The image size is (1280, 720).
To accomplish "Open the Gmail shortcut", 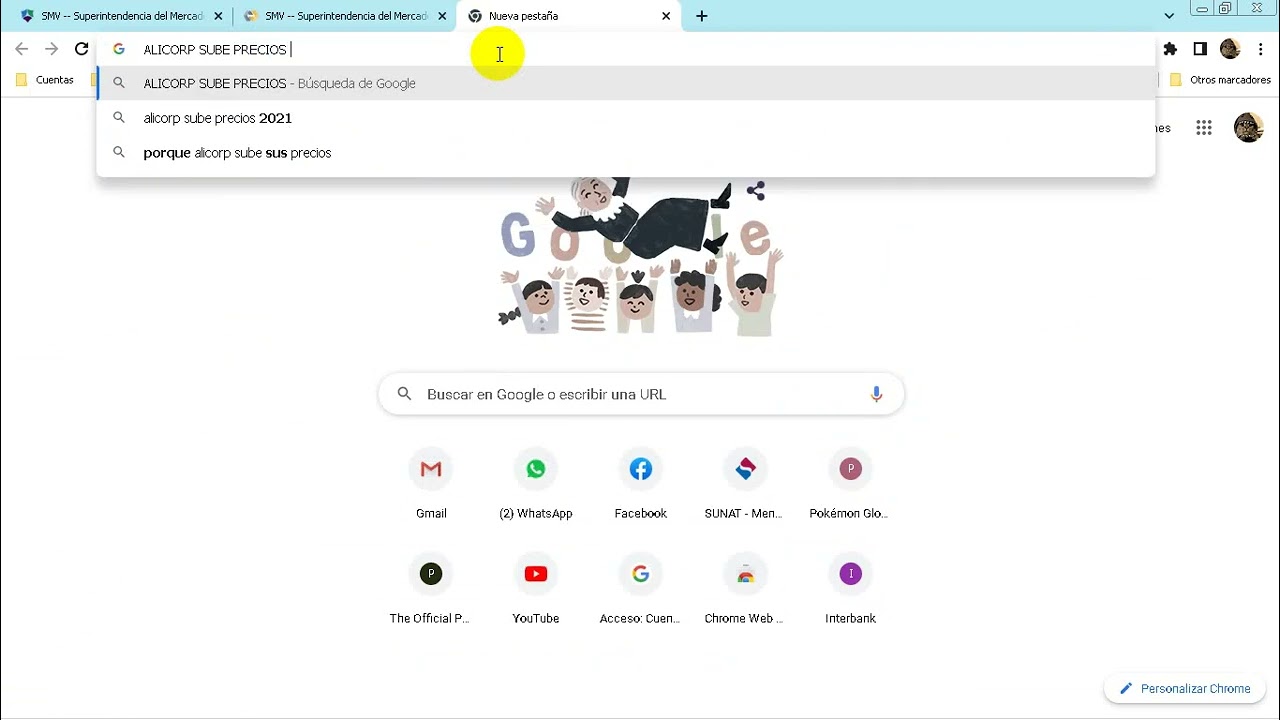I will tap(431, 485).
